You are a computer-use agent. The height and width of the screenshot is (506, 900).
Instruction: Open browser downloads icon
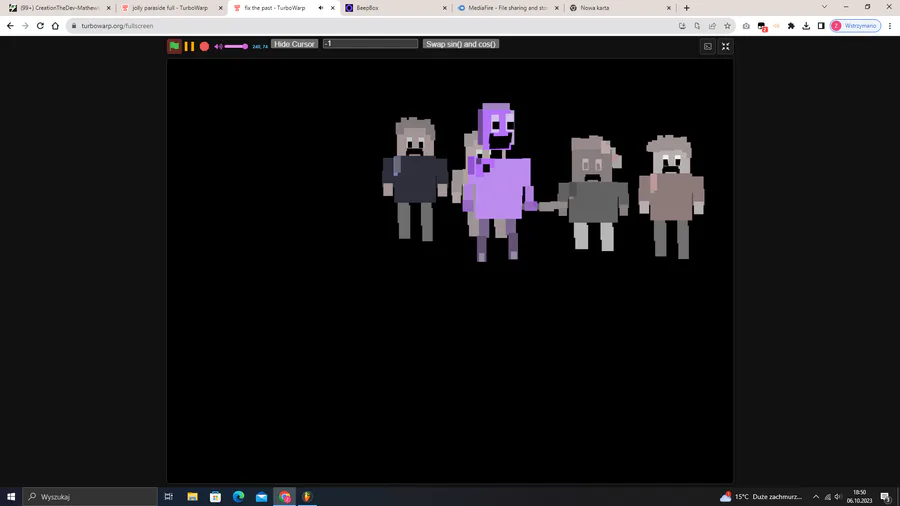coord(806,26)
